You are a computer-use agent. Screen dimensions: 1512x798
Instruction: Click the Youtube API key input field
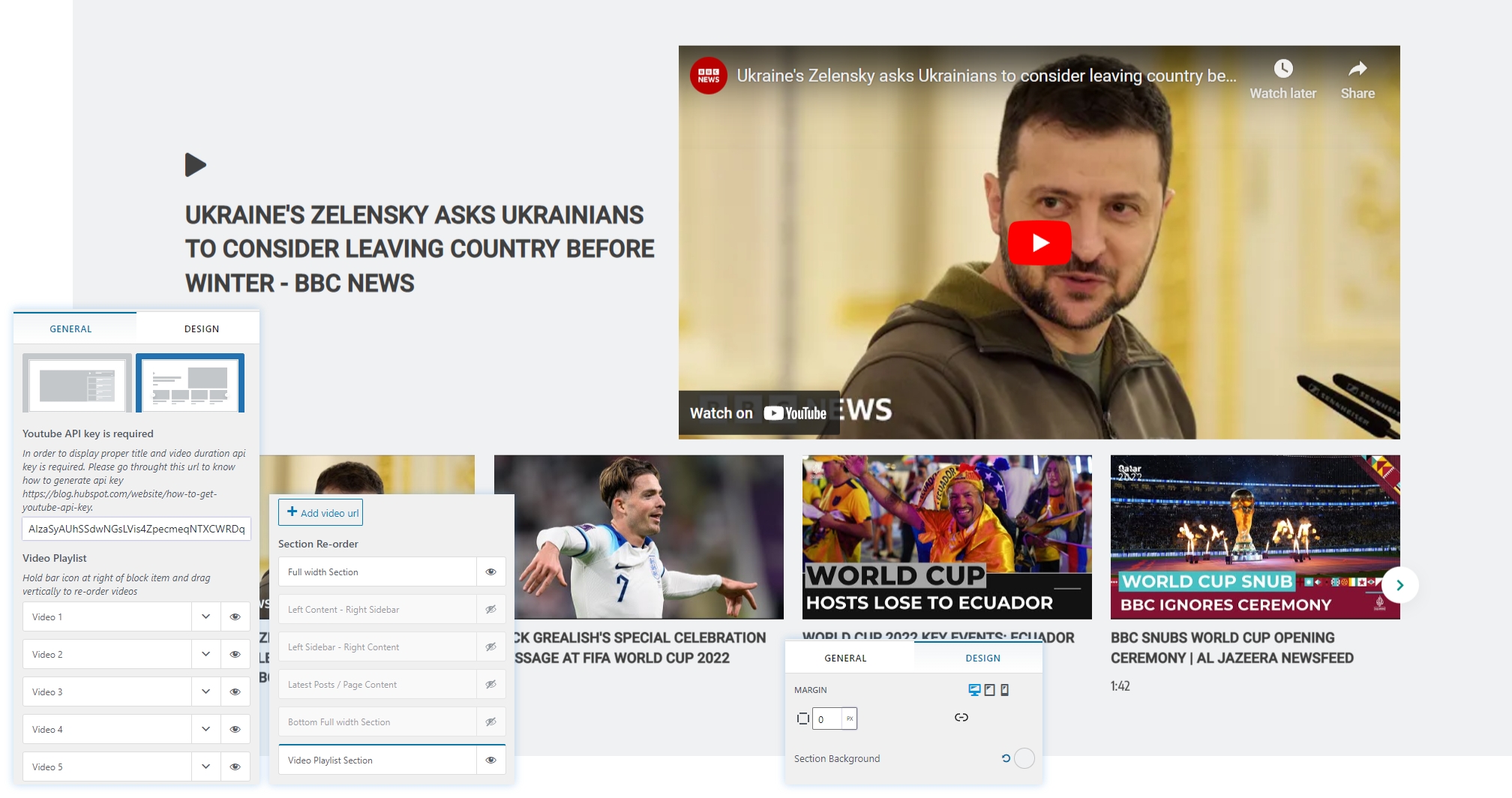click(136, 529)
